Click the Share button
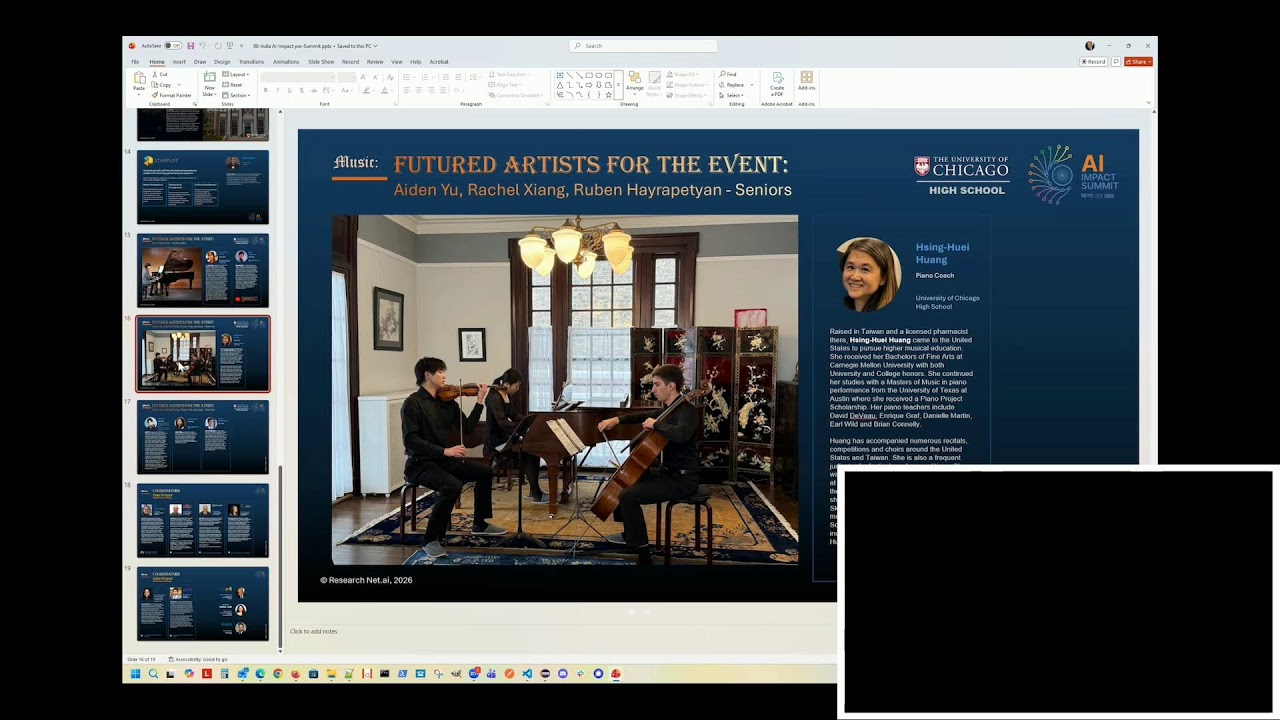This screenshot has width=1280, height=720. [x=1138, y=61]
